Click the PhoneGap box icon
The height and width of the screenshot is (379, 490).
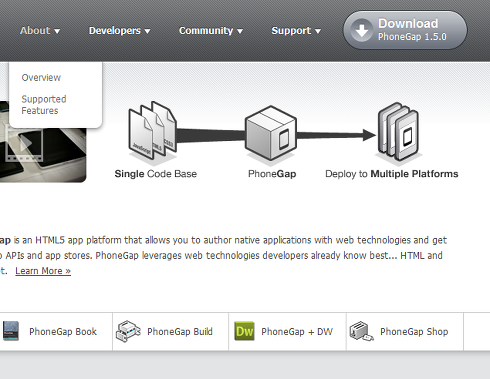tap(271, 133)
